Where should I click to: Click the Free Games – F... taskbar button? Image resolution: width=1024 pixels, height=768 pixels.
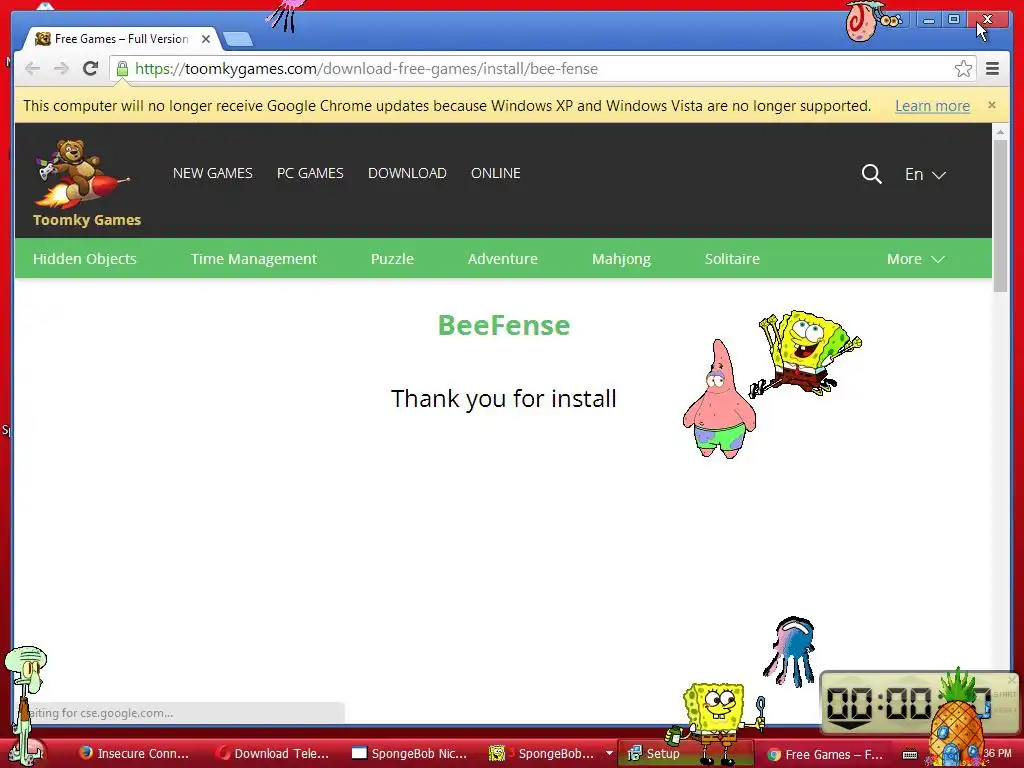tap(825, 754)
